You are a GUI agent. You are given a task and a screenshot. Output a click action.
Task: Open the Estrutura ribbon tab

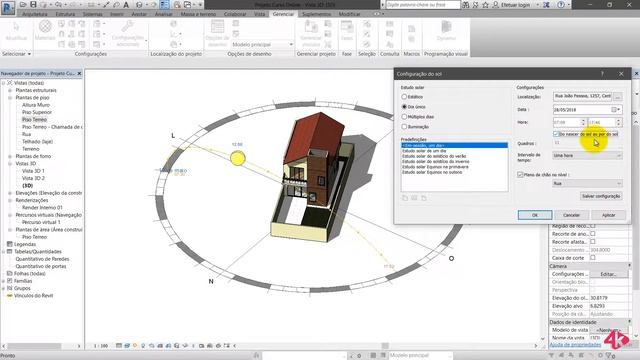pos(65,14)
